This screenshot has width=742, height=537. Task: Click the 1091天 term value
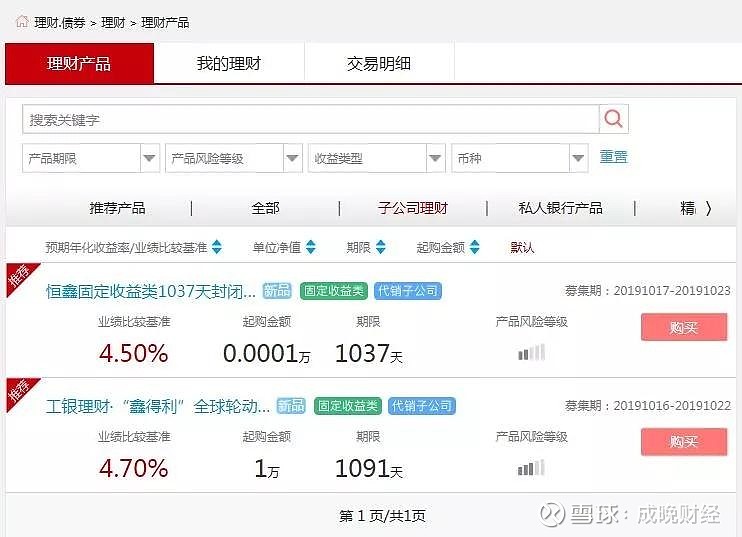point(369,468)
